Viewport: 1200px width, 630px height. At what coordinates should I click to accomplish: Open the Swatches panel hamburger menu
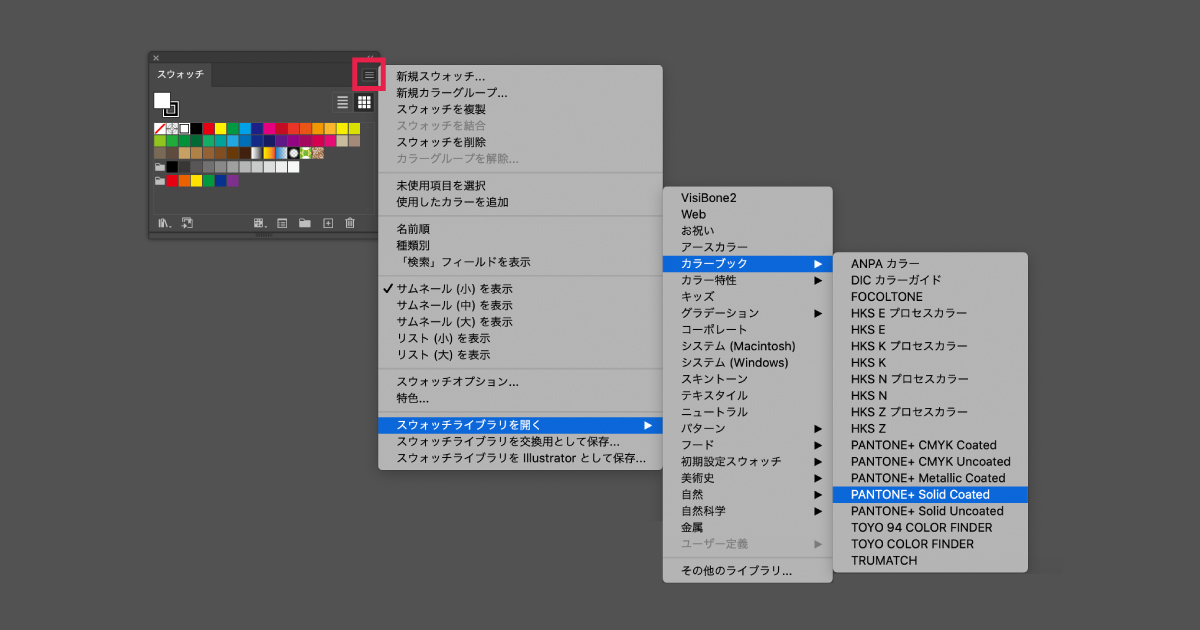[369, 75]
